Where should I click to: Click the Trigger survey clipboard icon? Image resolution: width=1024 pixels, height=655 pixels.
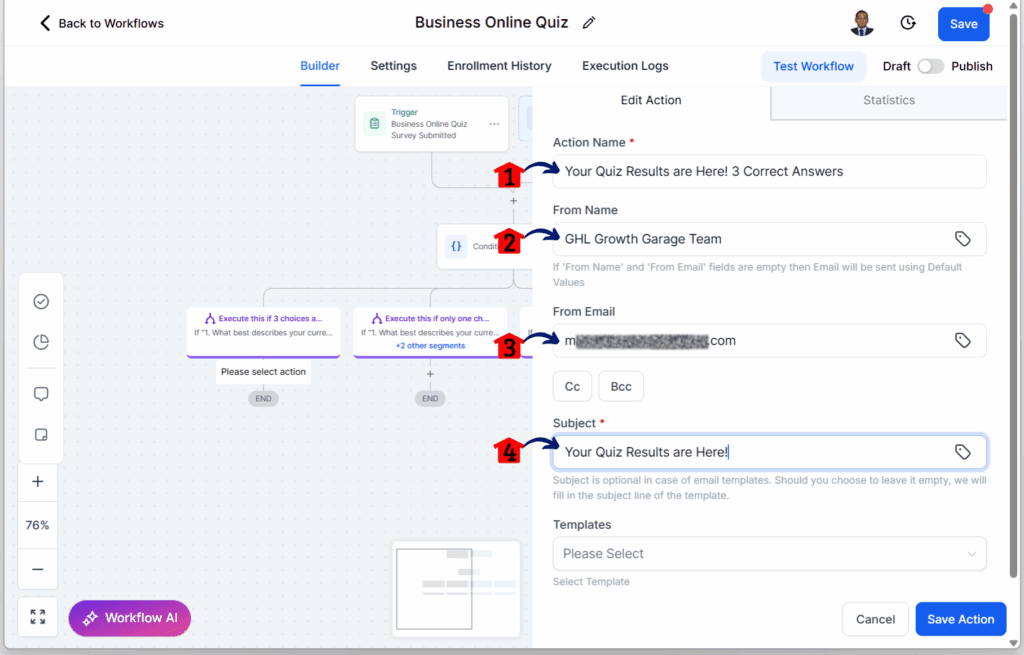point(375,123)
